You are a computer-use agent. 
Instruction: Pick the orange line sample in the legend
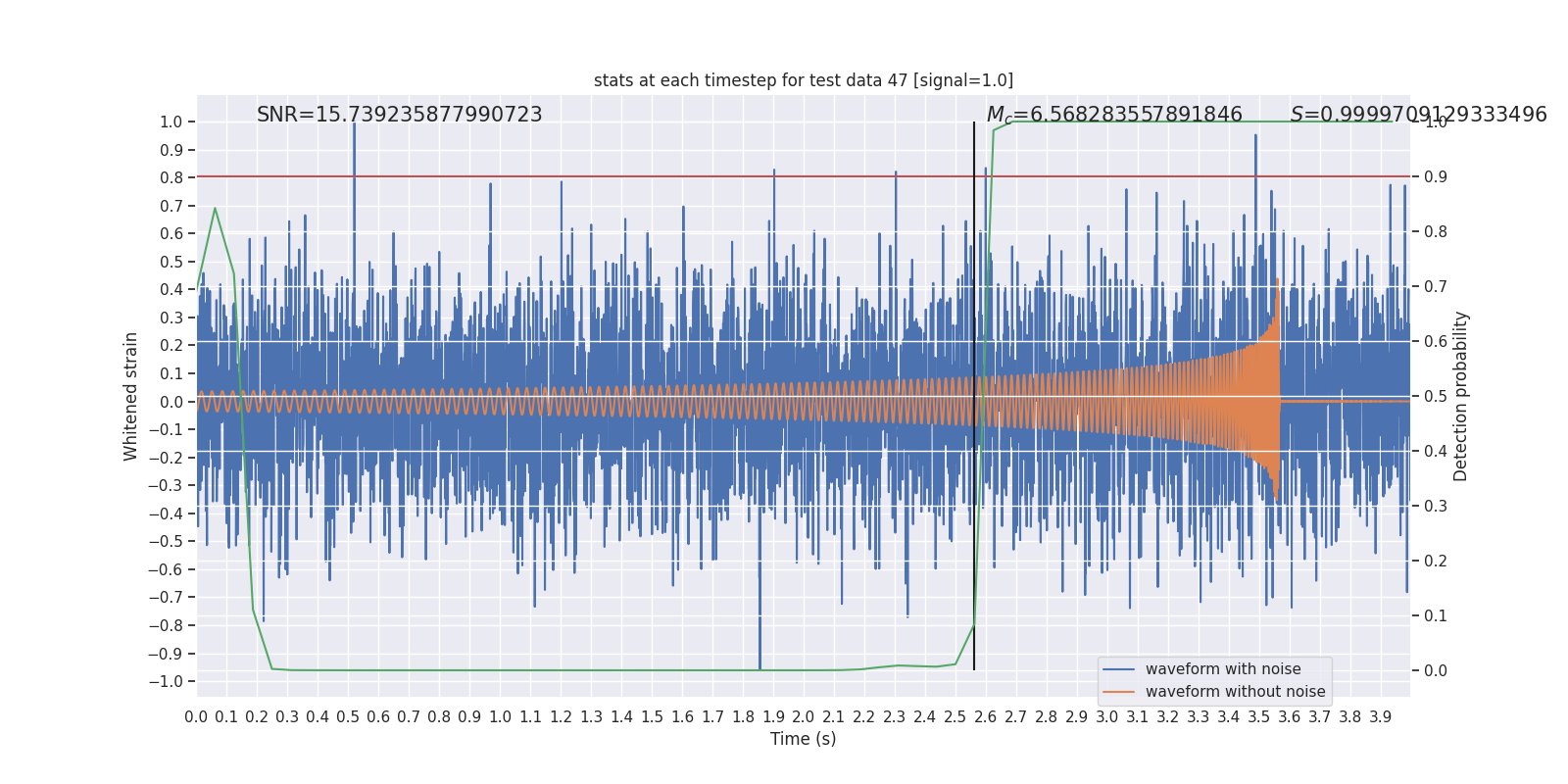(1118, 692)
